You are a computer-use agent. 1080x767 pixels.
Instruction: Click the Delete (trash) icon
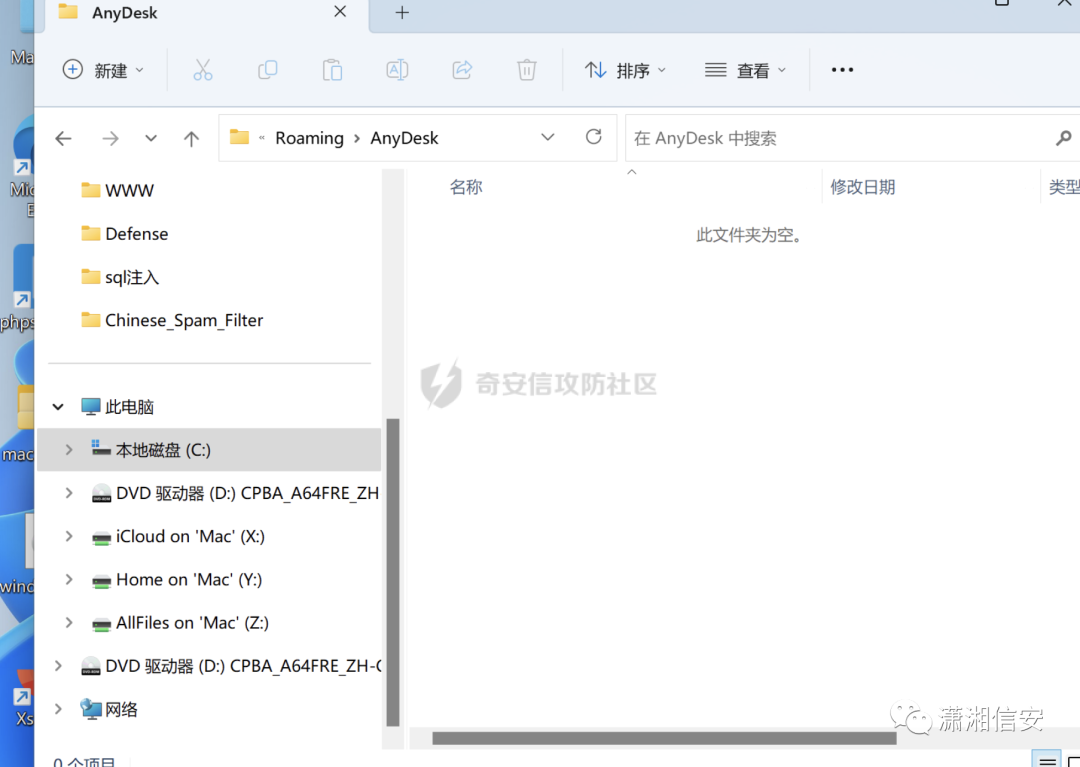coord(526,70)
